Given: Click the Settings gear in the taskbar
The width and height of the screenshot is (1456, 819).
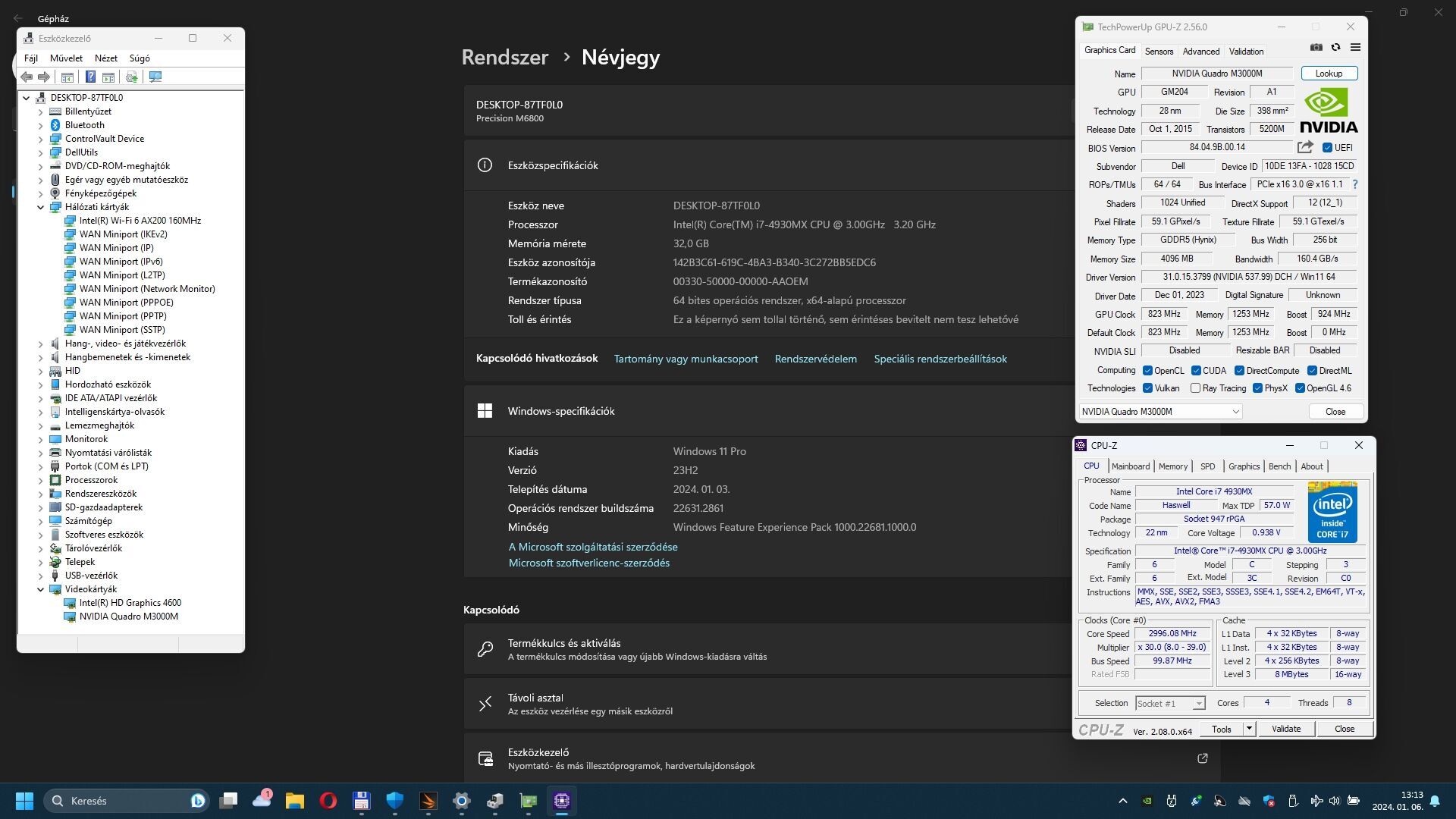Looking at the screenshot, I should click(x=461, y=801).
